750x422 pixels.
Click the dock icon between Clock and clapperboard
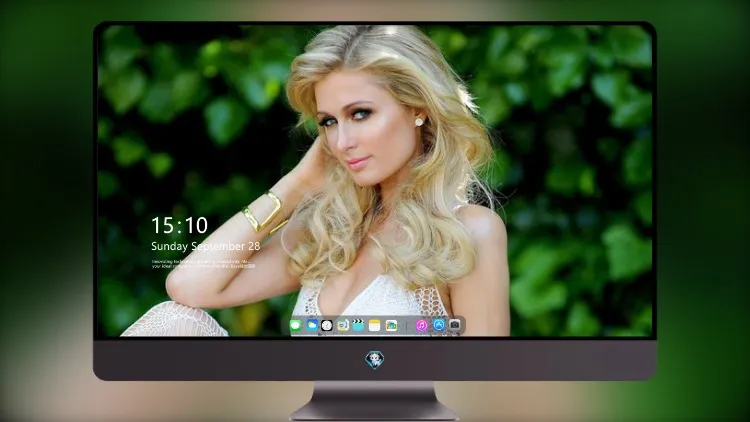click(x=342, y=325)
